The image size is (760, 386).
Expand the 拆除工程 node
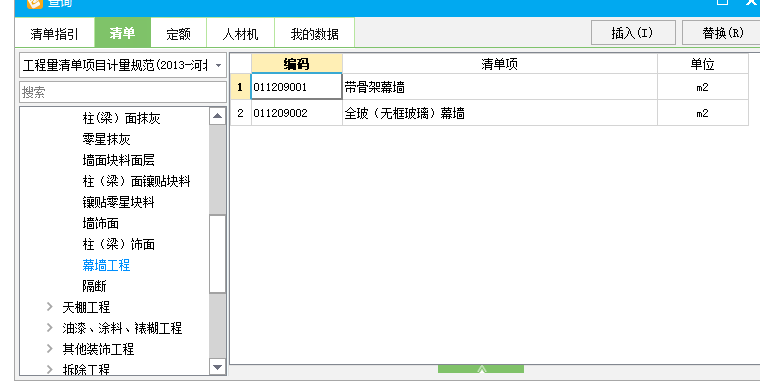point(50,370)
